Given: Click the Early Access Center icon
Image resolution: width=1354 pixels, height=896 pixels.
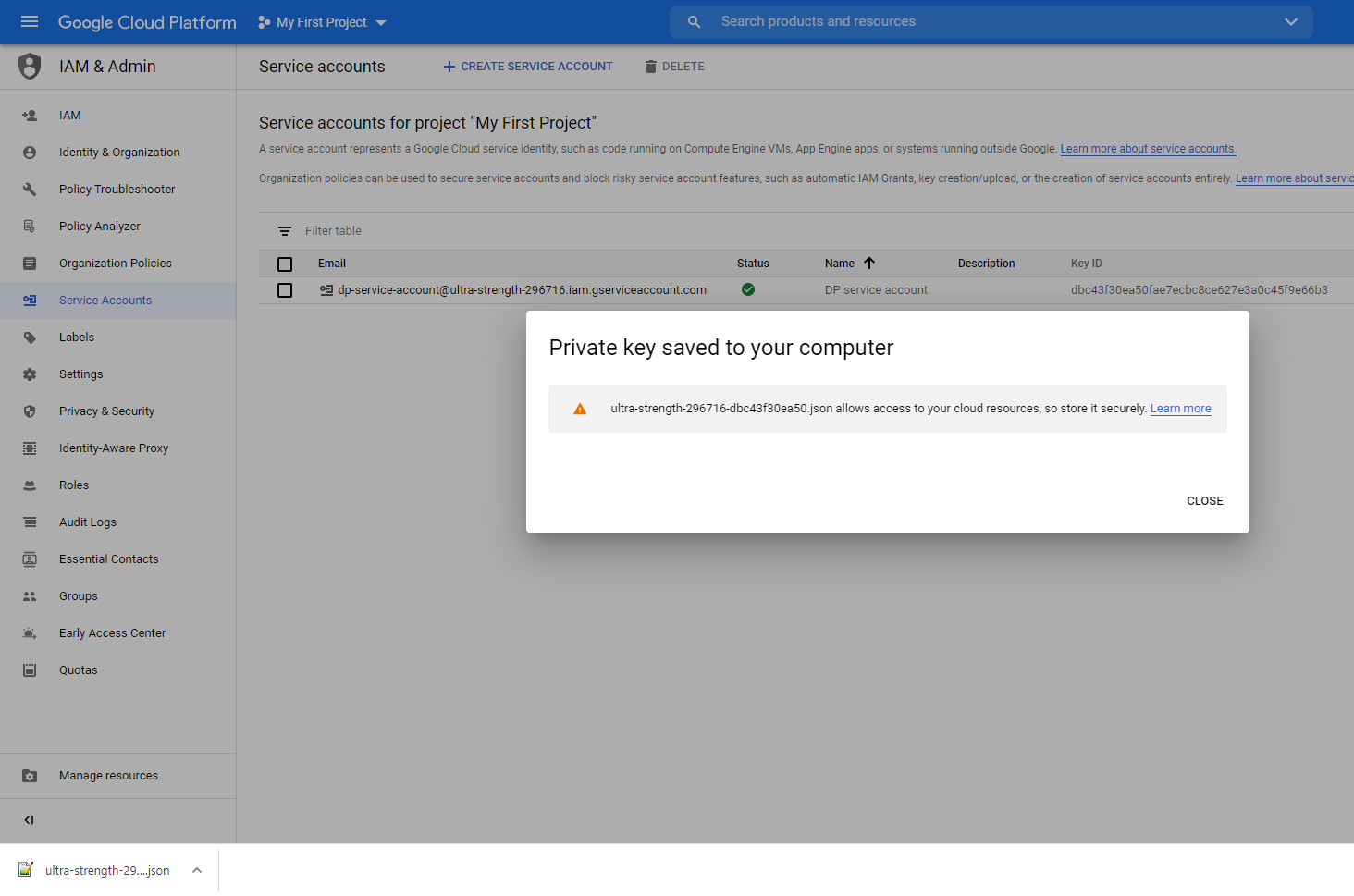Looking at the screenshot, I should click(30, 633).
